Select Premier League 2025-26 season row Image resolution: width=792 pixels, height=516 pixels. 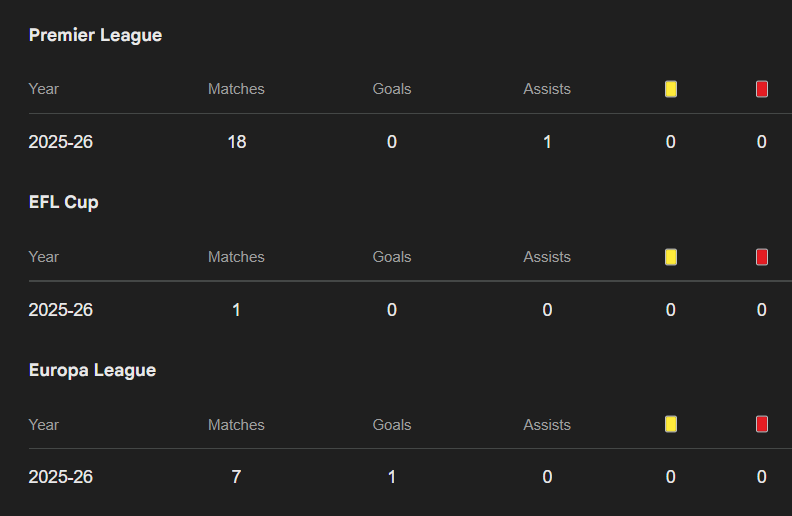tap(61, 142)
